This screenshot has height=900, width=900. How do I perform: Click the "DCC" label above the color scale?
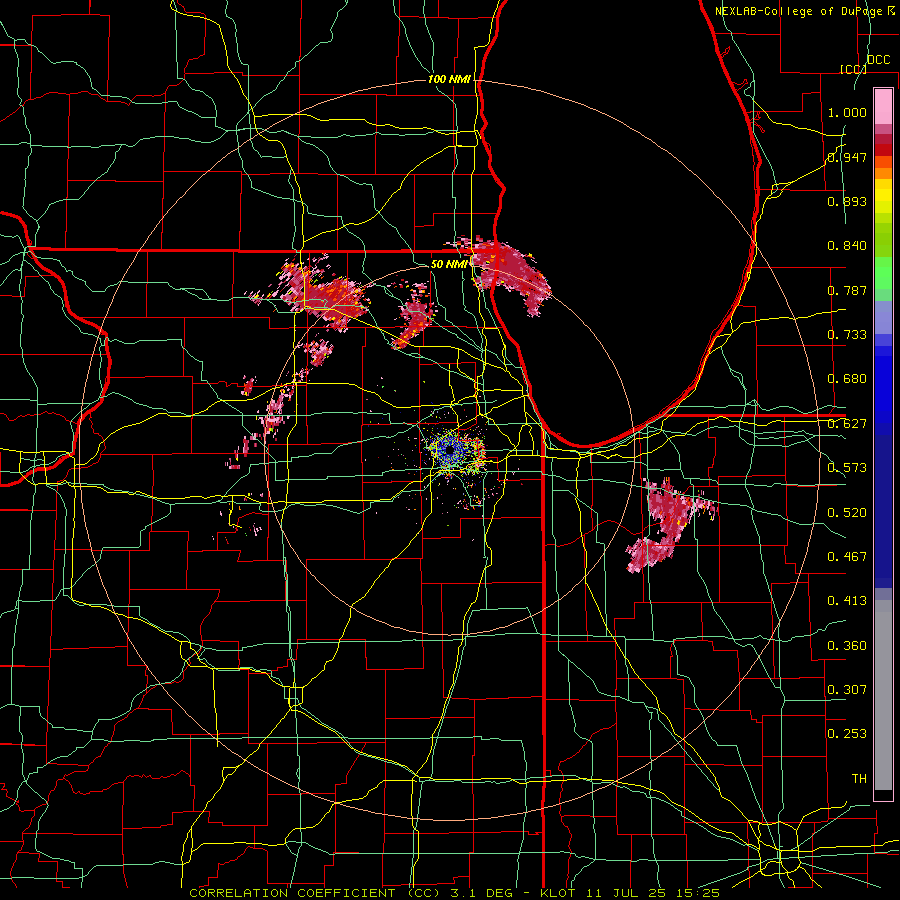[879, 60]
